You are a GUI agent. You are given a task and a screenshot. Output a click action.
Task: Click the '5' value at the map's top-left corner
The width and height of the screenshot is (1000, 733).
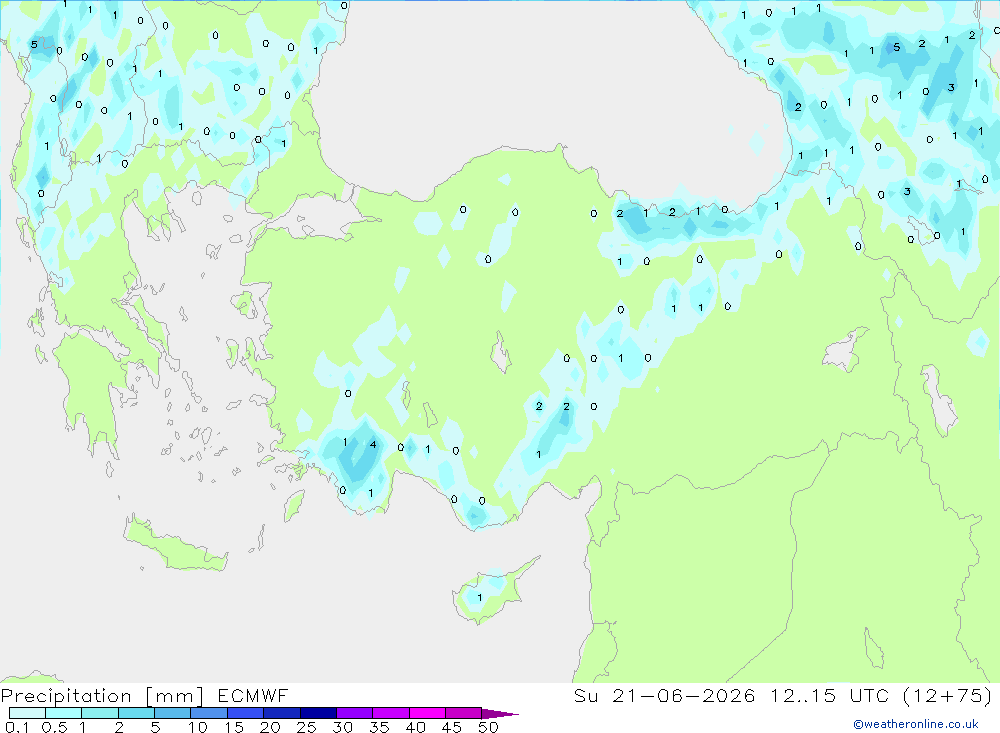pos(34,45)
